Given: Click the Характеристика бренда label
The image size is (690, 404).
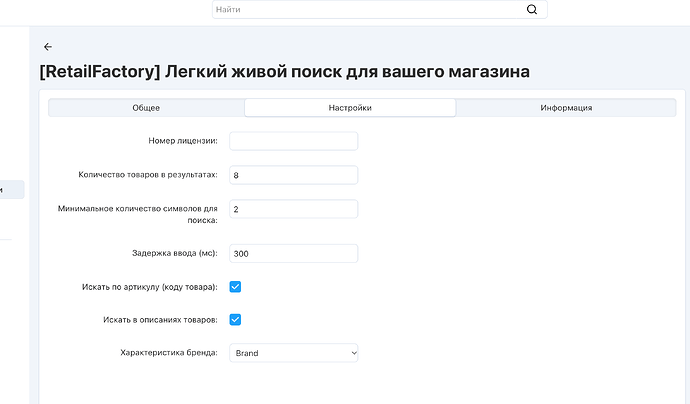Looking at the screenshot, I should pos(169,353).
